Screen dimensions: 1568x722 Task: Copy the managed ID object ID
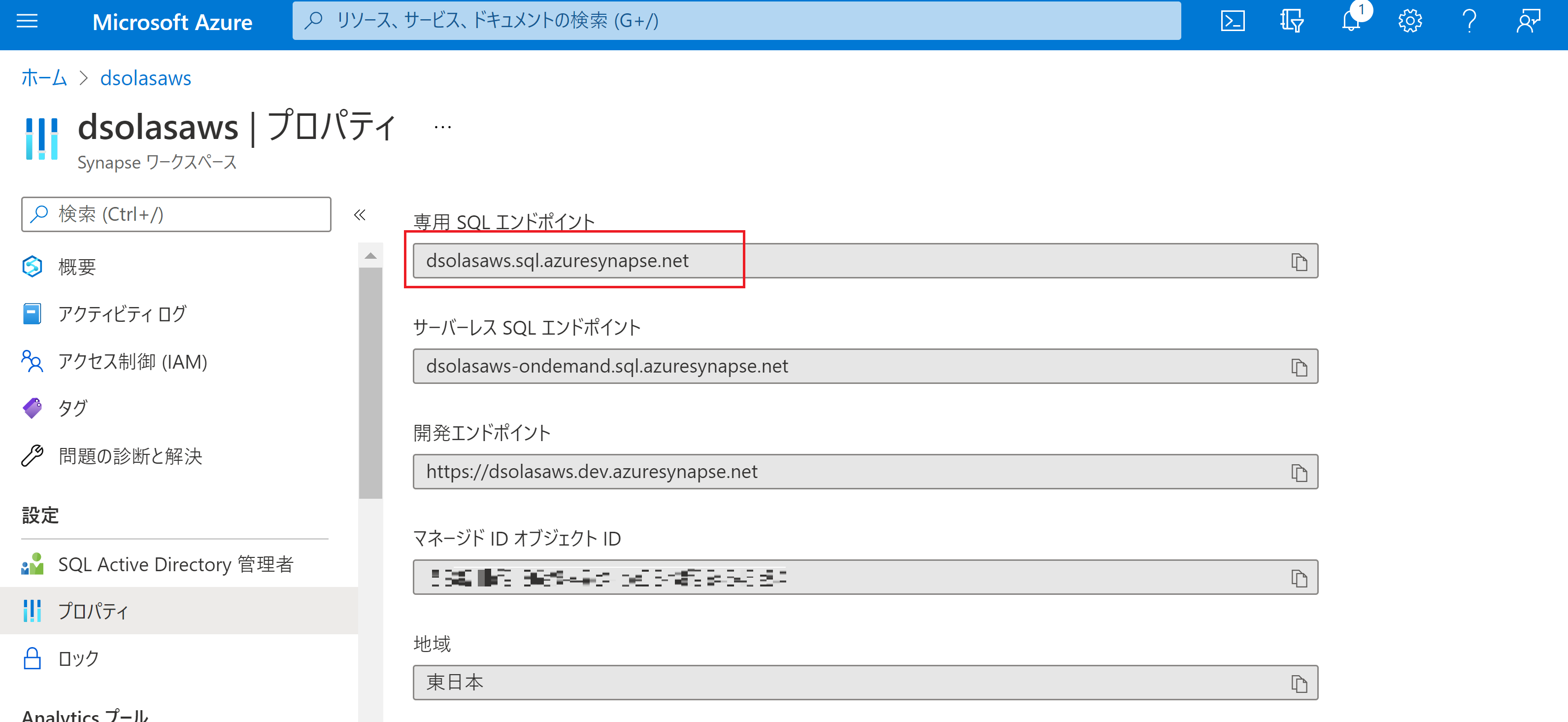(x=1299, y=578)
